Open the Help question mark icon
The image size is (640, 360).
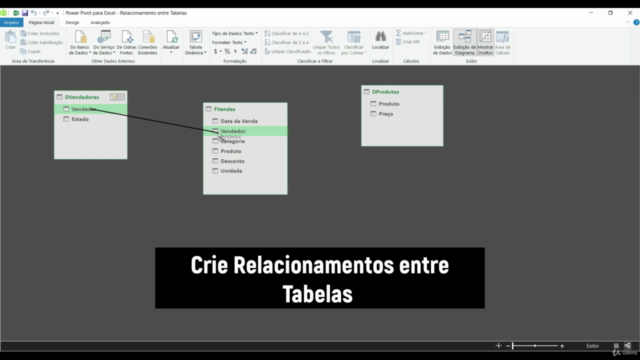636,22
